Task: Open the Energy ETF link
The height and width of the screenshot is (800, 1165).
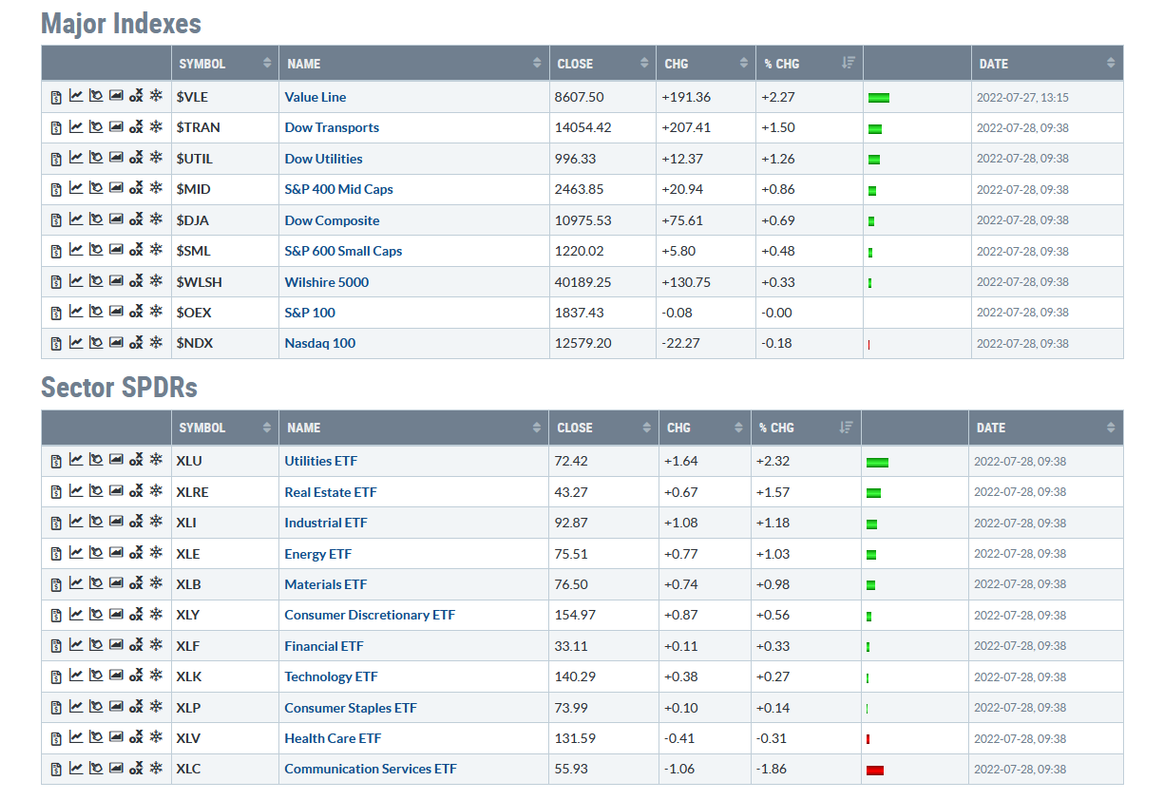Action: 318,553
